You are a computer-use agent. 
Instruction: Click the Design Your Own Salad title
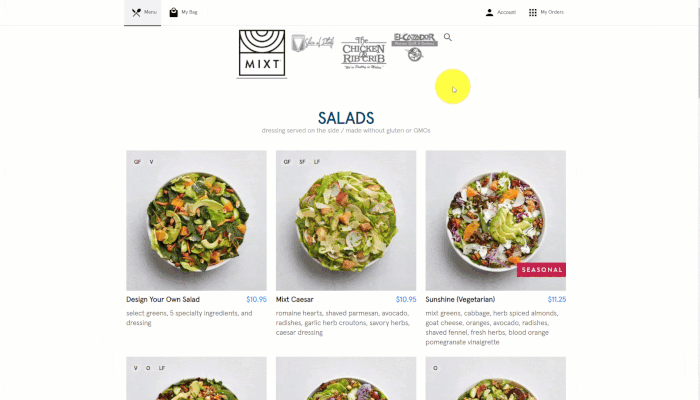[163, 300]
